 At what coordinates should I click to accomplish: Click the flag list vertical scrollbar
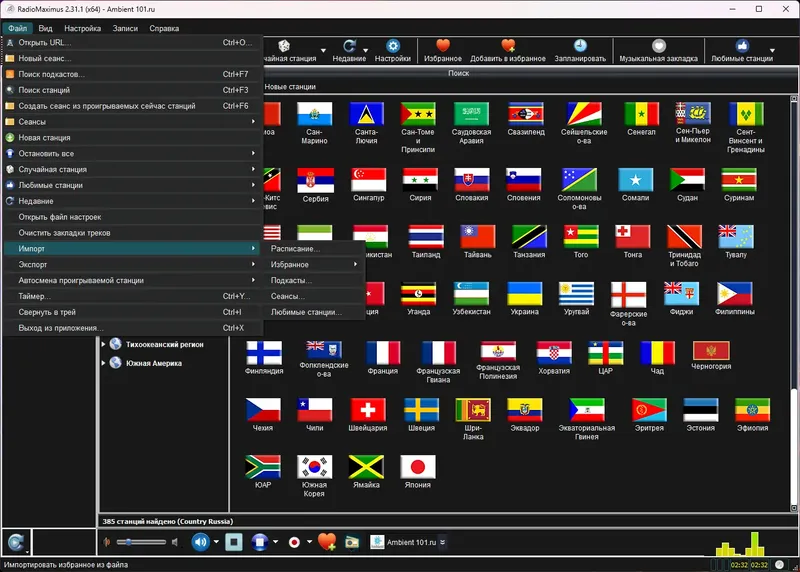[793, 304]
